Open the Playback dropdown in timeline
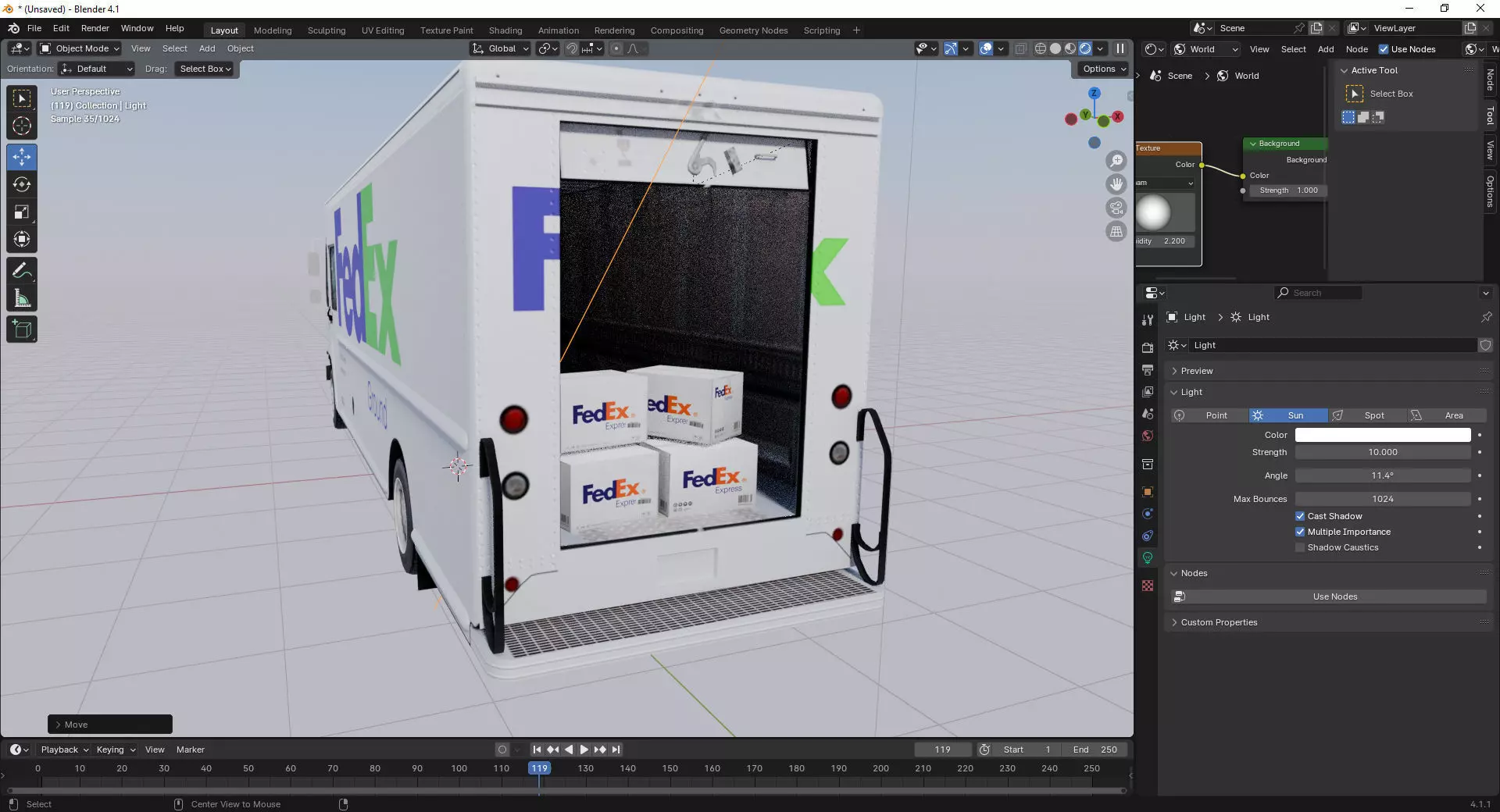1500x812 pixels. coord(64,750)
